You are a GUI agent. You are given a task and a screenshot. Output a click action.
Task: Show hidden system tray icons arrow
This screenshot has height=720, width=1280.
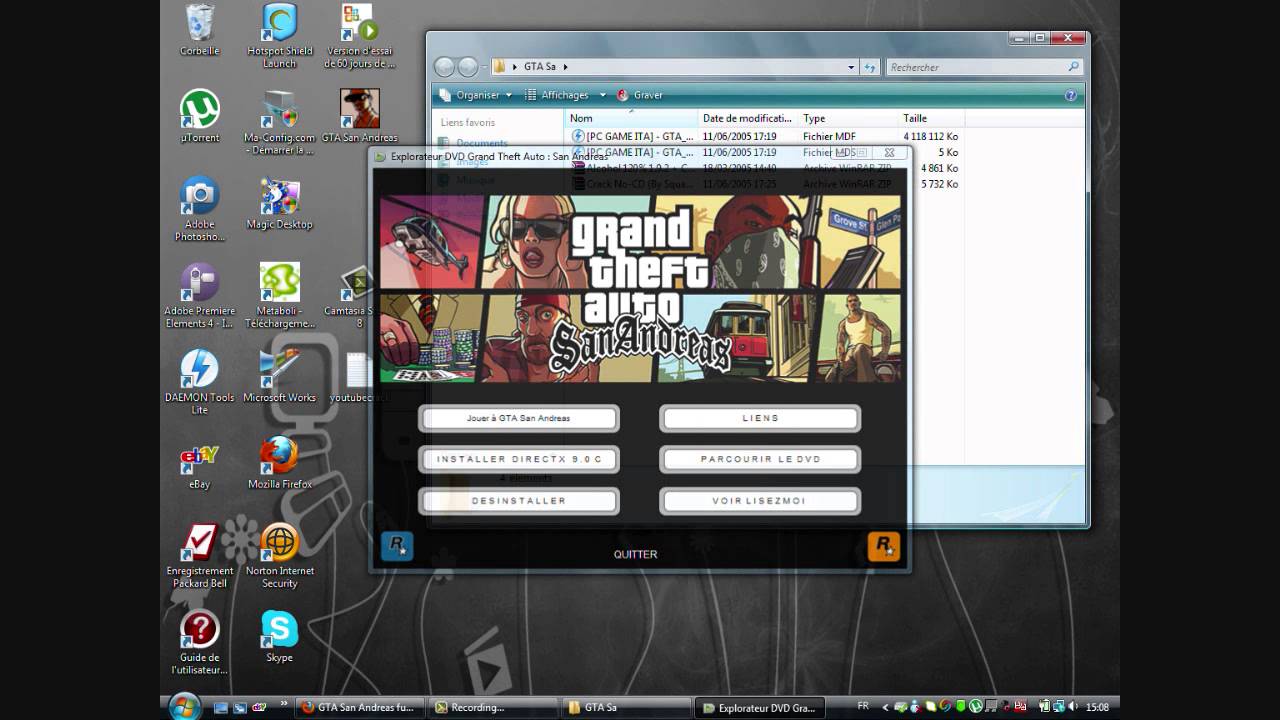pos(885,707)
